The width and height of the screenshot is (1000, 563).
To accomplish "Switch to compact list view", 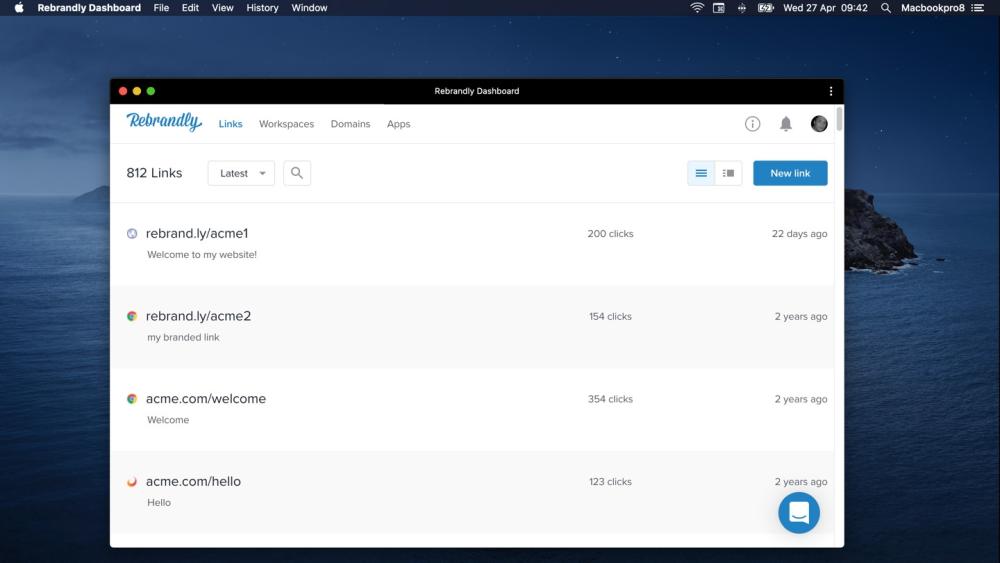I will click(701, 173).
